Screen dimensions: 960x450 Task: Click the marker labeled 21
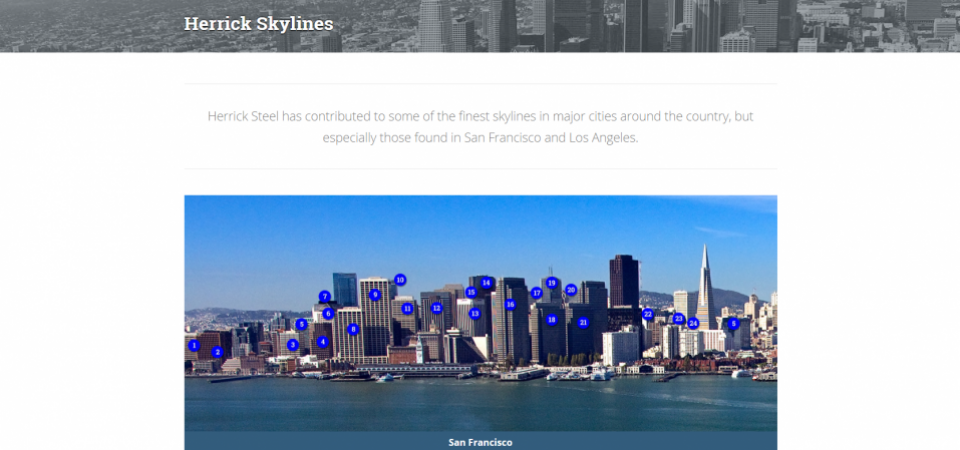tap(583, 322)
